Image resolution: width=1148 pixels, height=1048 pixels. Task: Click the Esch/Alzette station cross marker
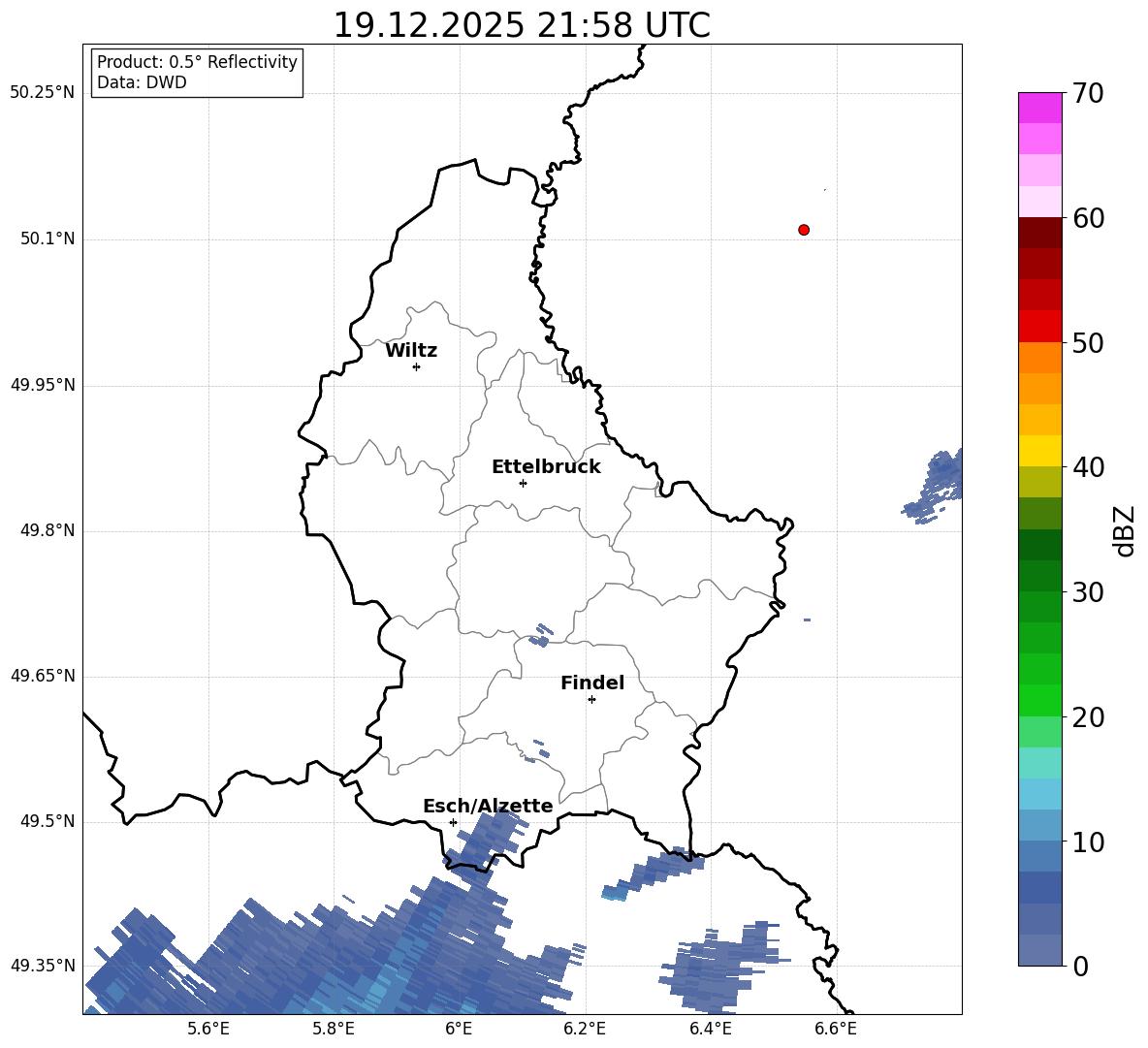[453, 822]
